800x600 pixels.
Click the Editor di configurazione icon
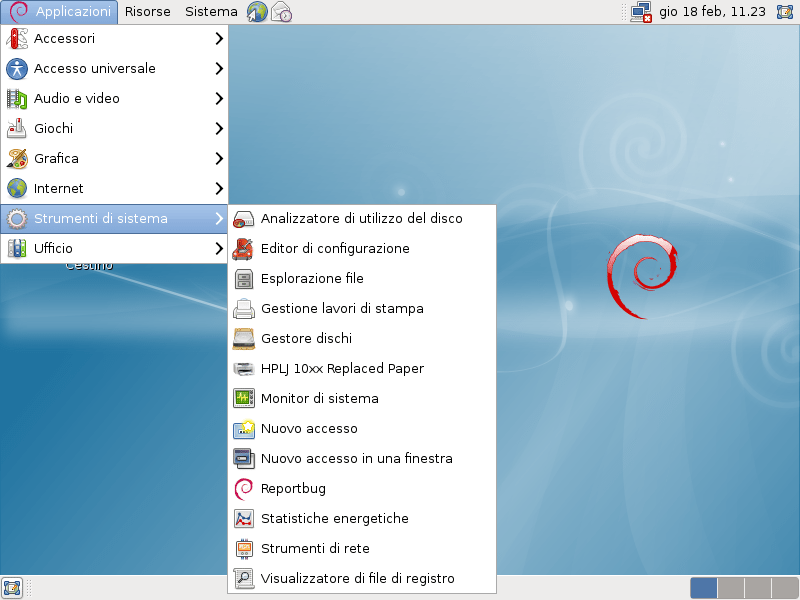[244, 249]
